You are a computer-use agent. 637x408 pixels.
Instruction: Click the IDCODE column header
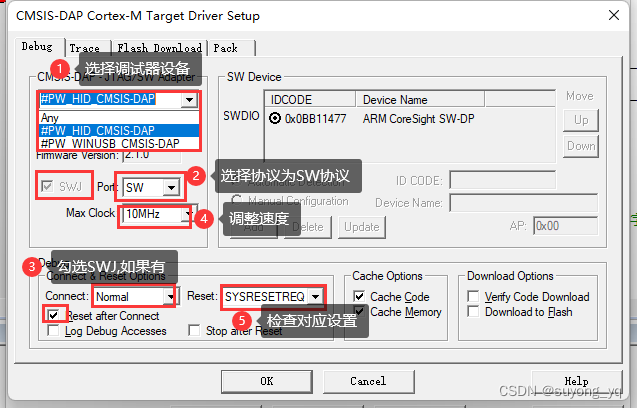point(310,100)
